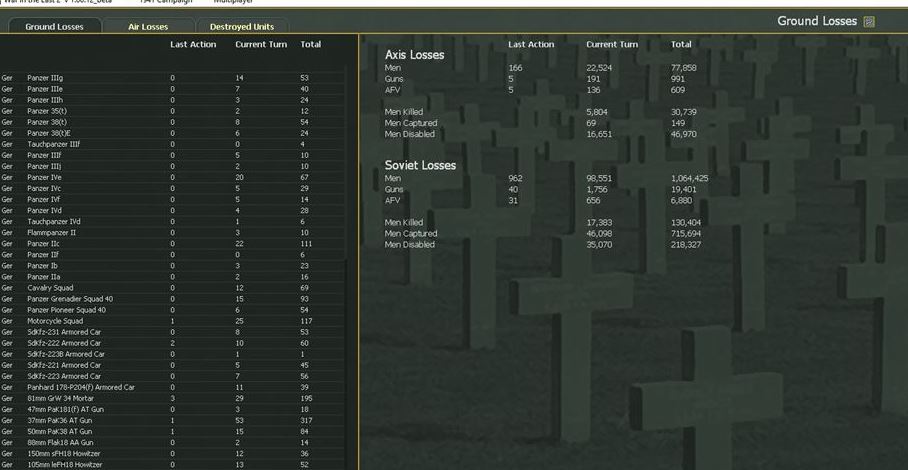908x470 pixels.
Task: Click Axis Men total value 77,858
Action: tap(684, 68)
